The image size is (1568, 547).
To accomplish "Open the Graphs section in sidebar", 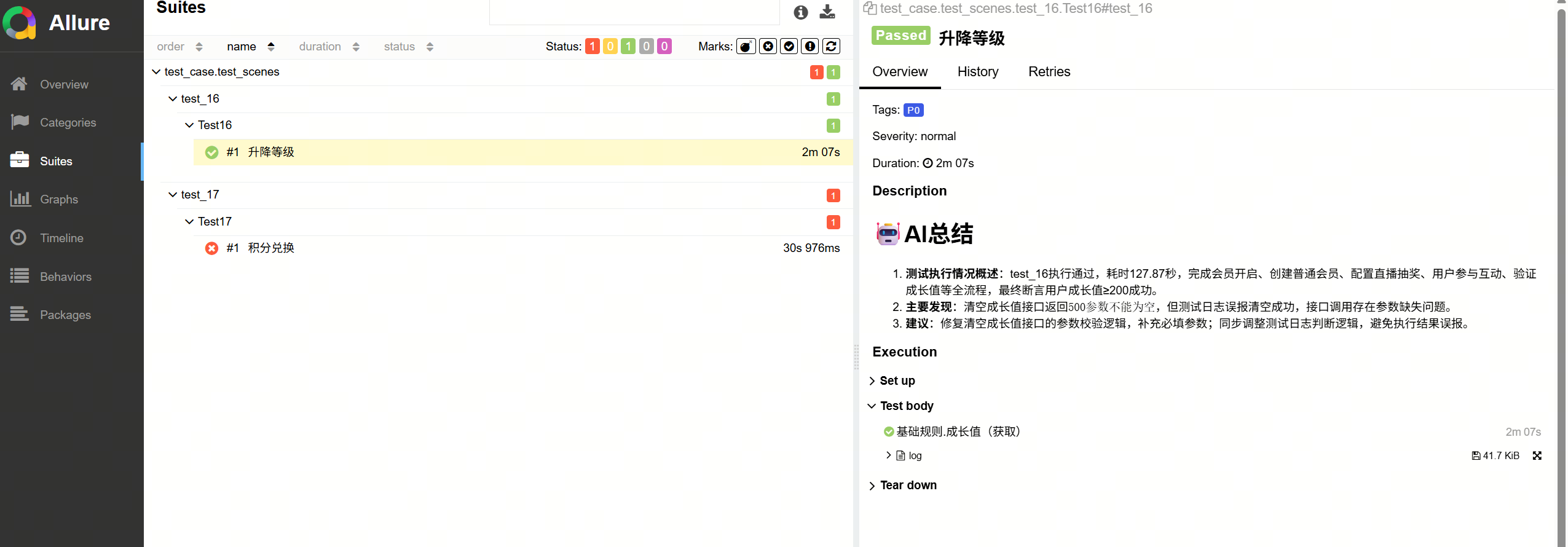I will (x=59, y=199).
